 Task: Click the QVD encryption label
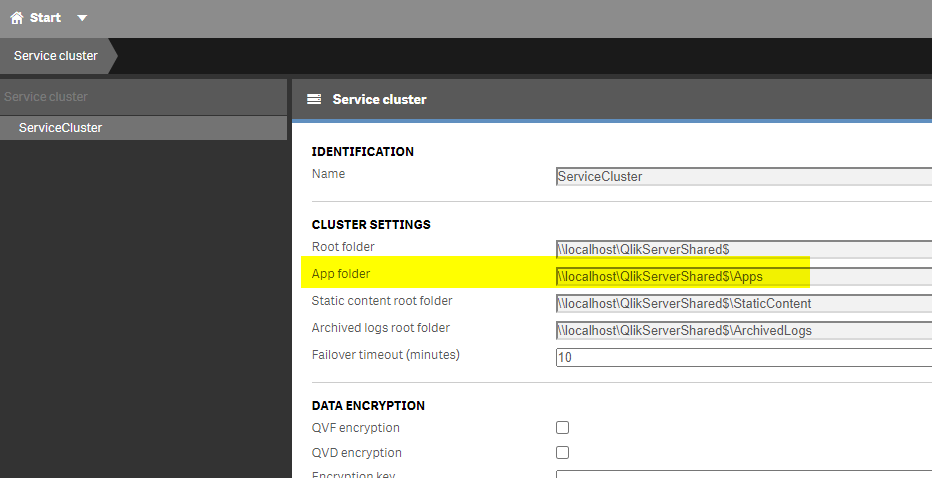click(357, 453)
